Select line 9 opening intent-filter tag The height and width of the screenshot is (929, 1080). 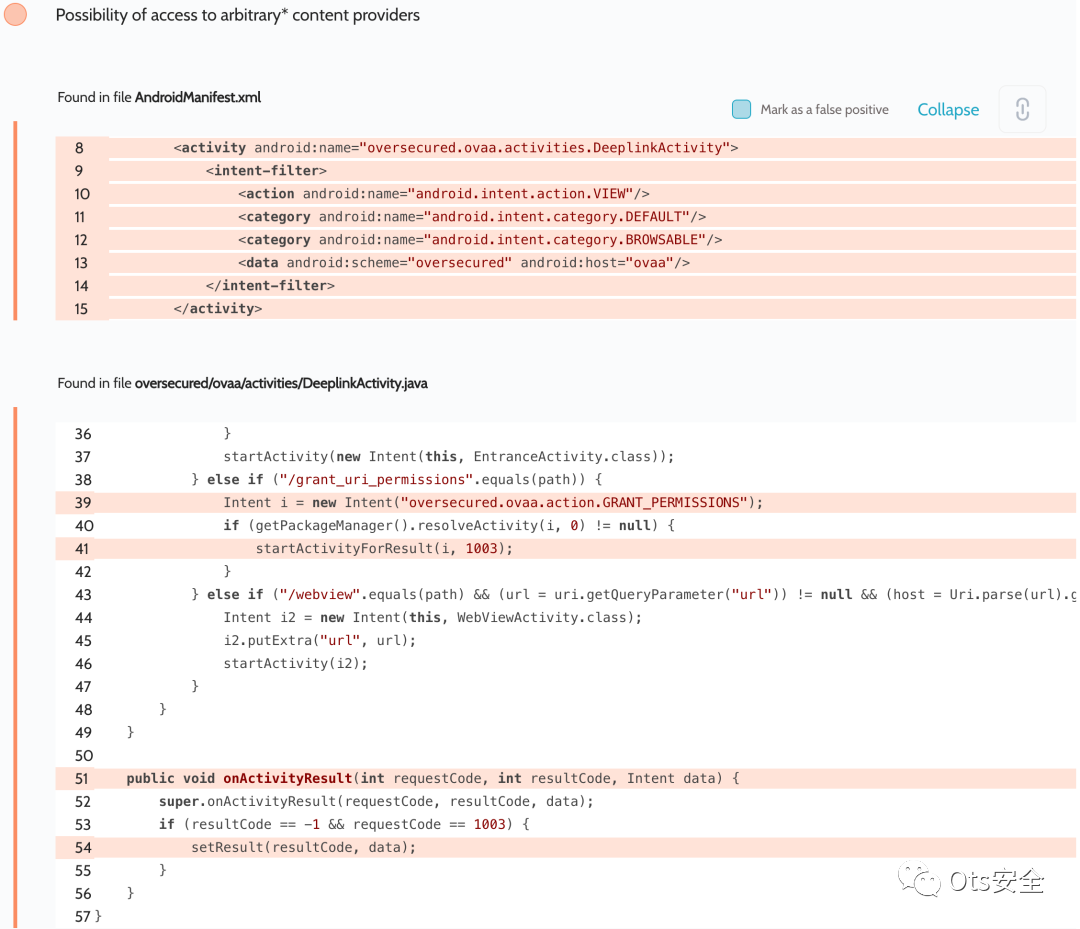pyautogui.click(x=565, y=170)
